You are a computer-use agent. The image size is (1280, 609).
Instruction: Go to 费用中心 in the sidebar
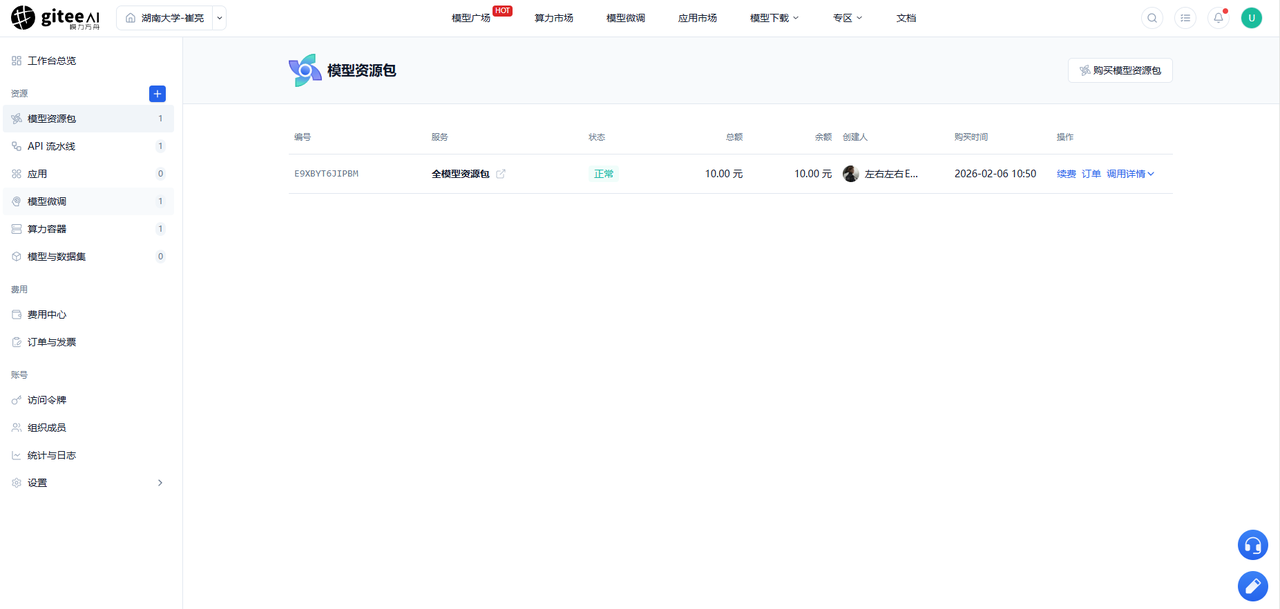(x=88, y=314)
